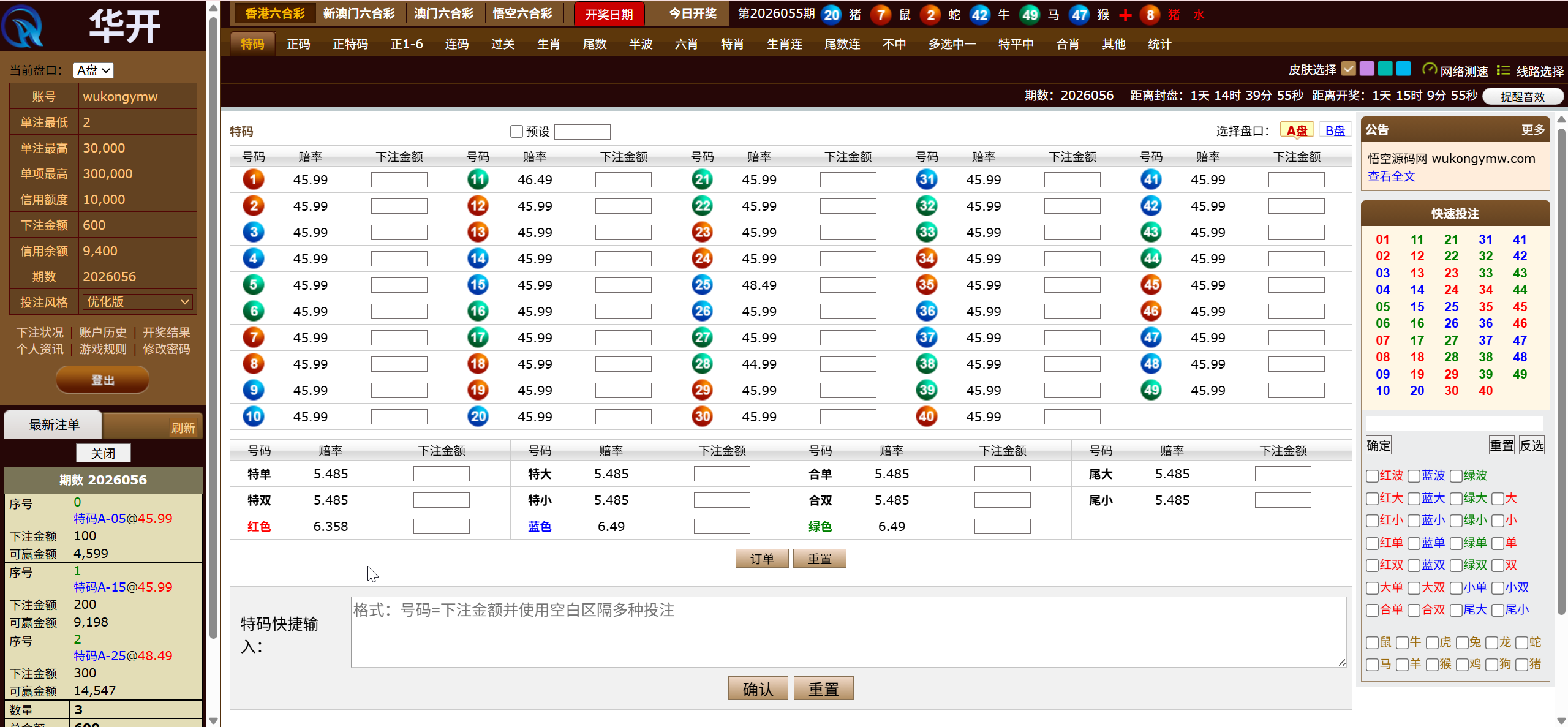Viewport: 1568px width, 727px height.
Task: Check the 红波 quick-bet checkbox
Action: click(x=1372, y=477)
